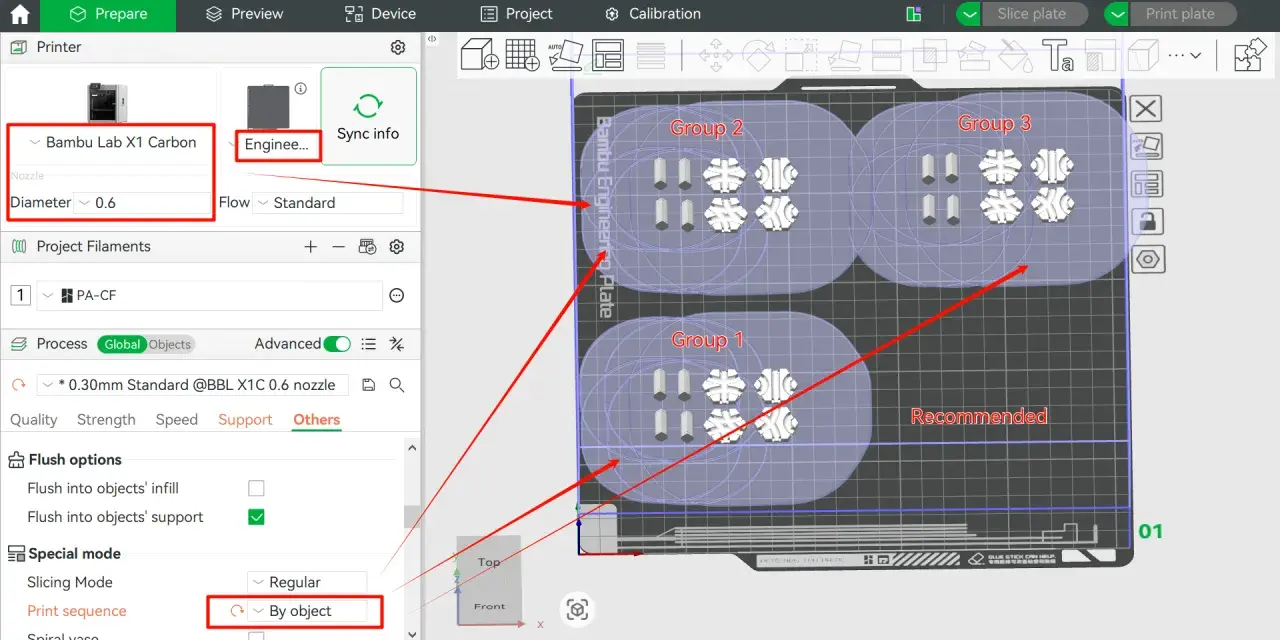Screen dimensions: 1280x640
Task: Switch to the Preview tab
Action: click(245, 14)
